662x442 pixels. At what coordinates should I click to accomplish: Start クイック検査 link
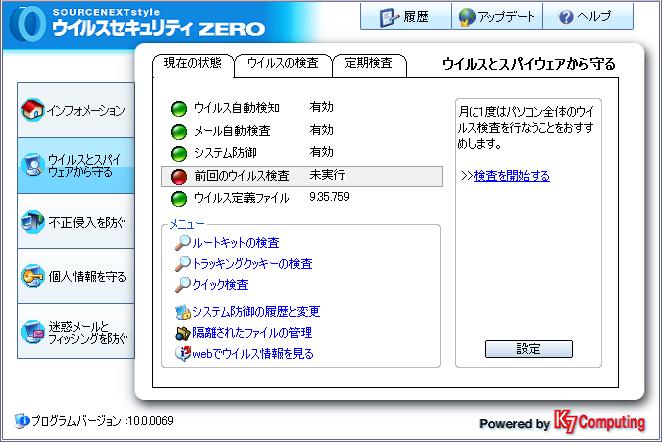tap(220, 285)
